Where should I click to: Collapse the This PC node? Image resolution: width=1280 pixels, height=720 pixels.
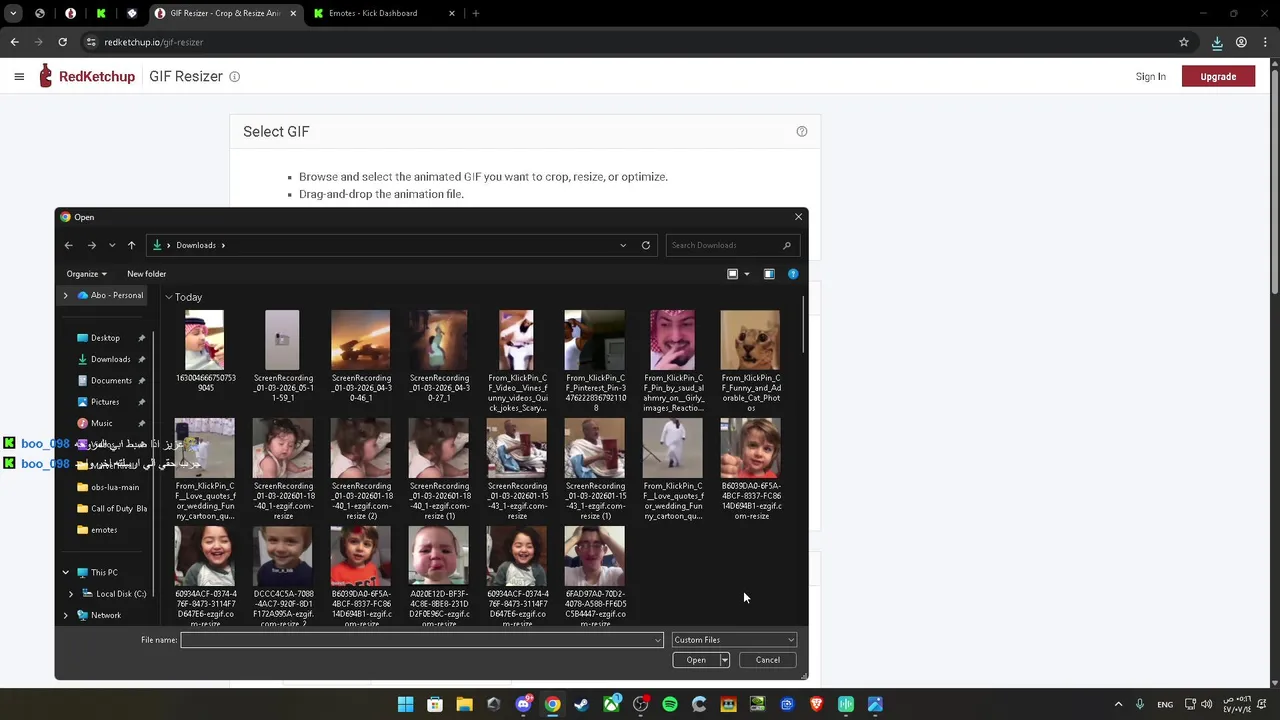coord(66,573)
